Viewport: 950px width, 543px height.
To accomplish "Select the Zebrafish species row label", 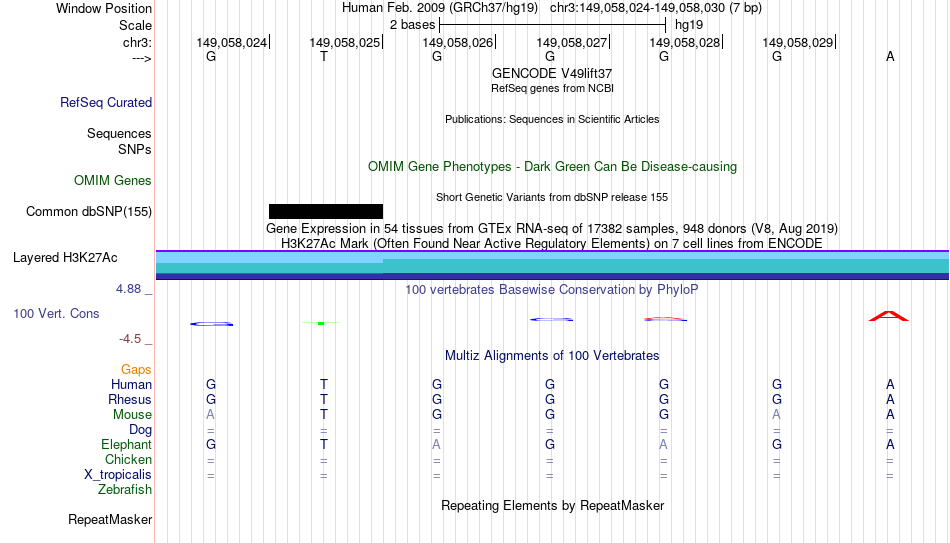I will click(125, 489).
